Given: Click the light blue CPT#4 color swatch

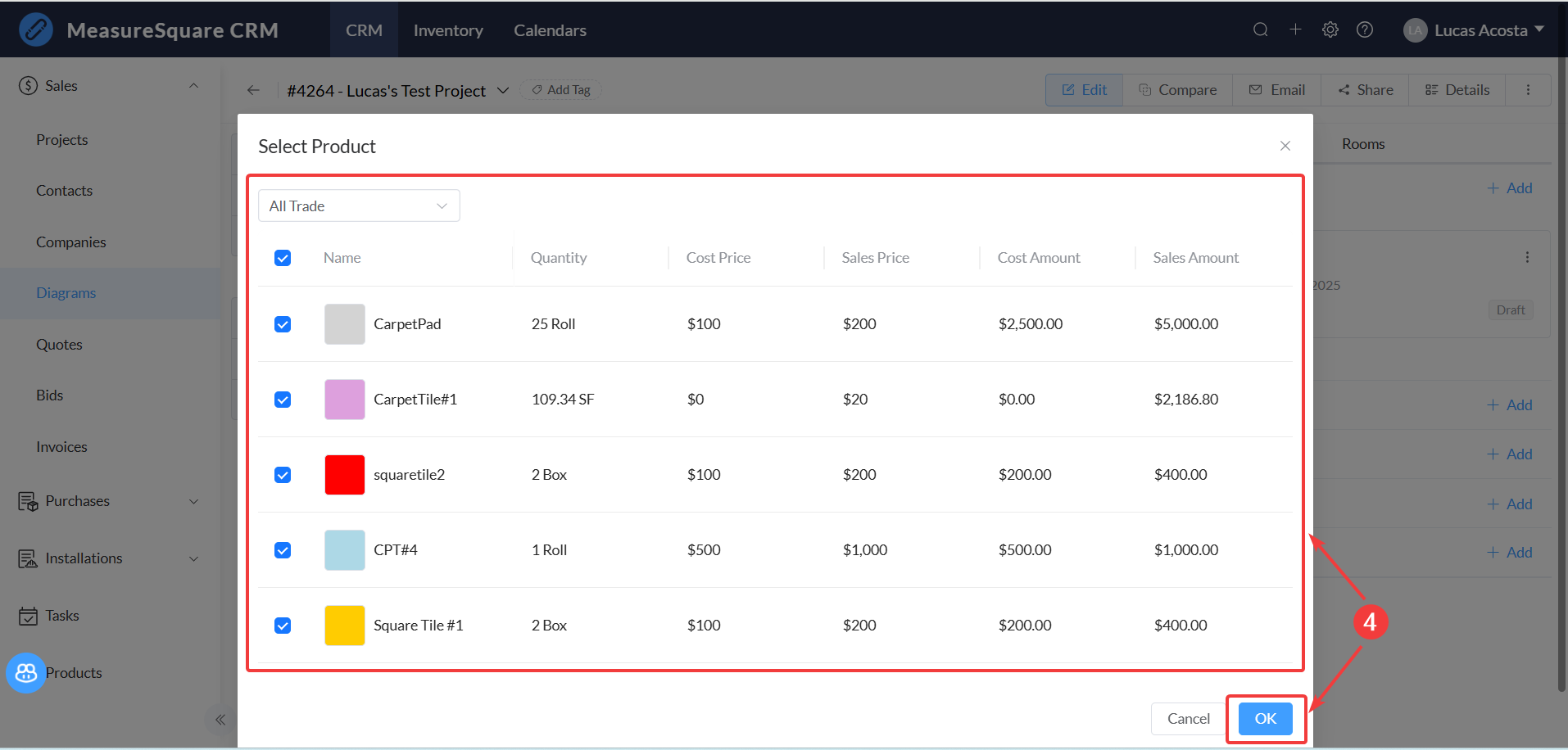Looking at the screenshot, I should (x=345, y=550).
